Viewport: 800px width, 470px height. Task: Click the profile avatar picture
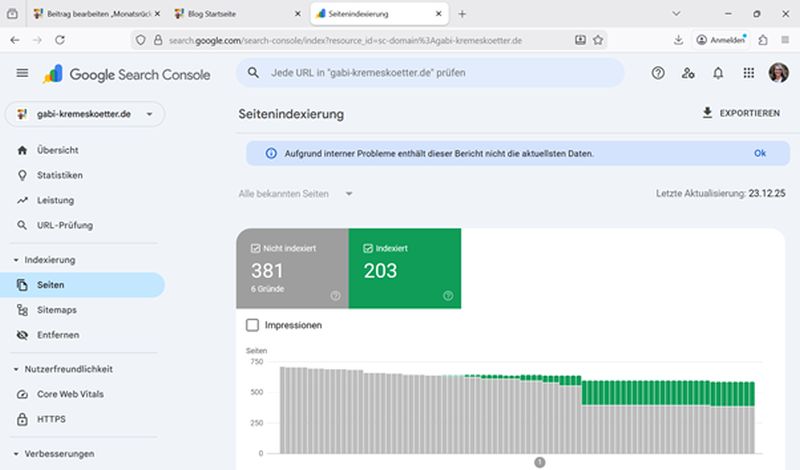[778, 73]
